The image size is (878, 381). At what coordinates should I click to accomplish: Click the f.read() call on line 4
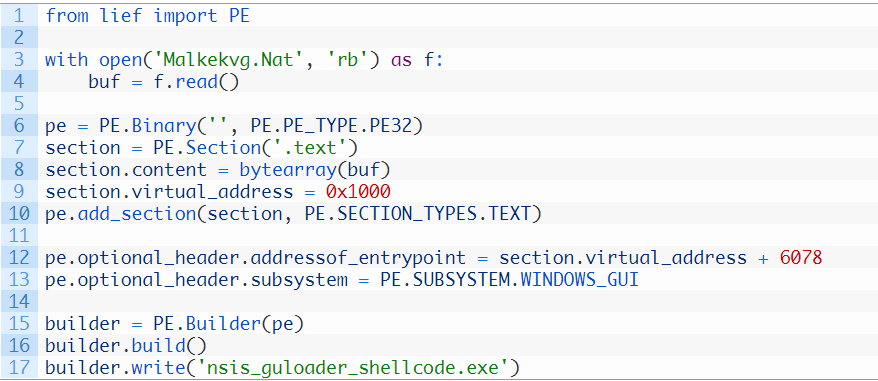(196, 82)
